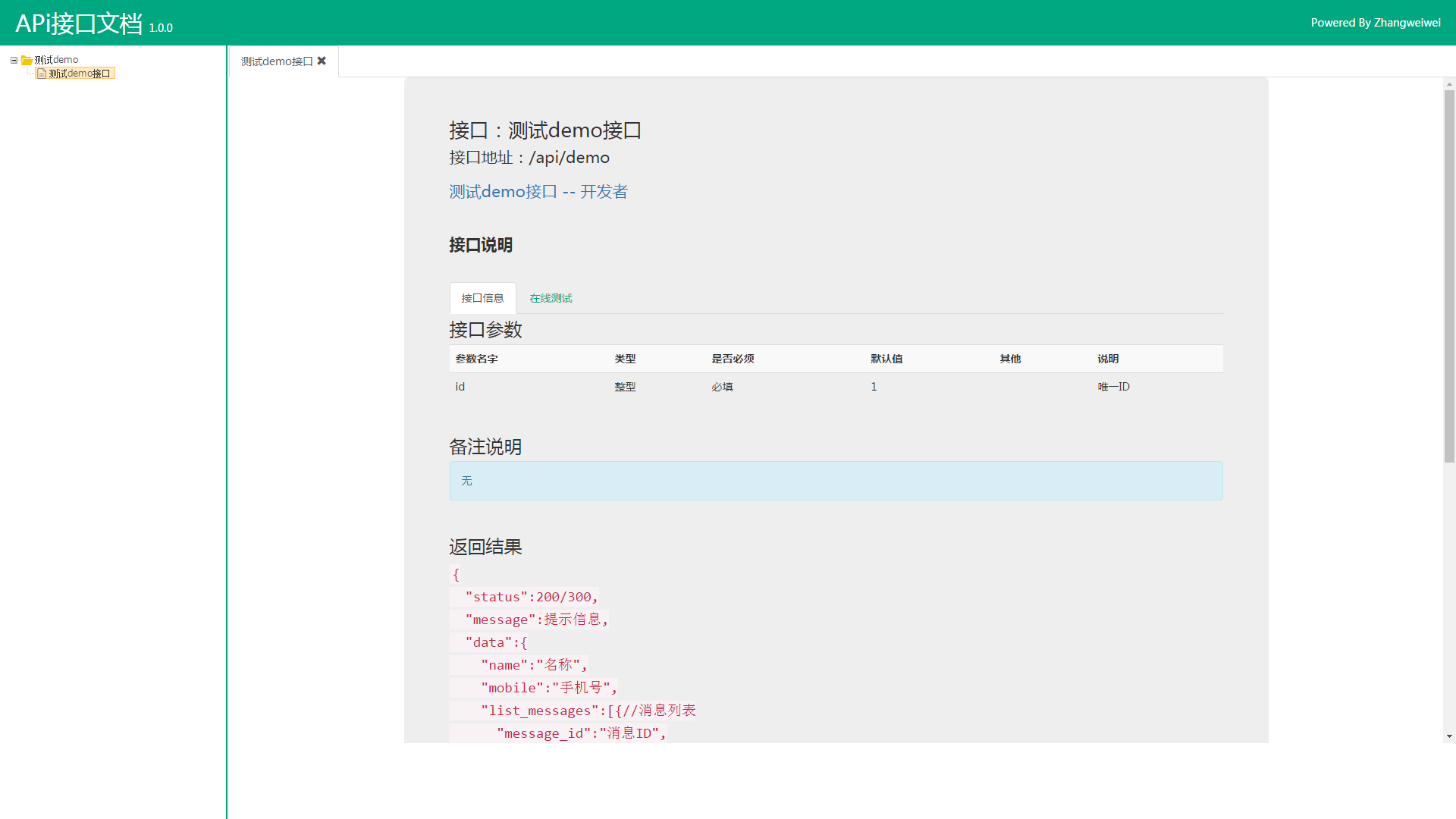Switch to the 测试demo接口 page tab
The height and width of the screenshot is (819, 1456).
277,61
